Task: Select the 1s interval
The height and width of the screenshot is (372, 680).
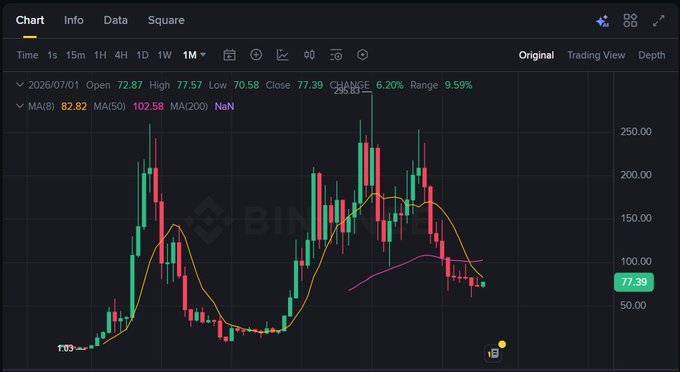Action: pyautogui.click(x=52, y=55)
